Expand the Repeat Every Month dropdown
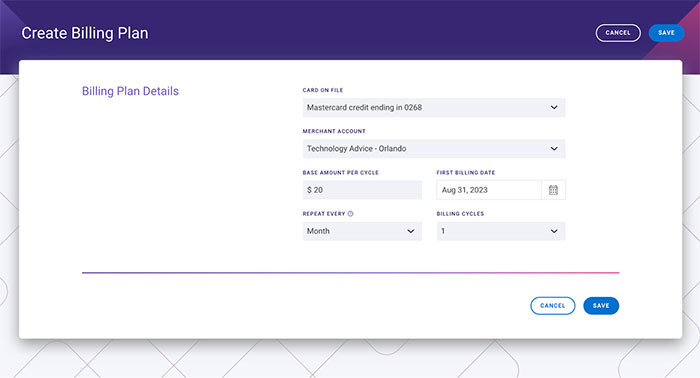The image size is (700, 378). click(362, 231)
